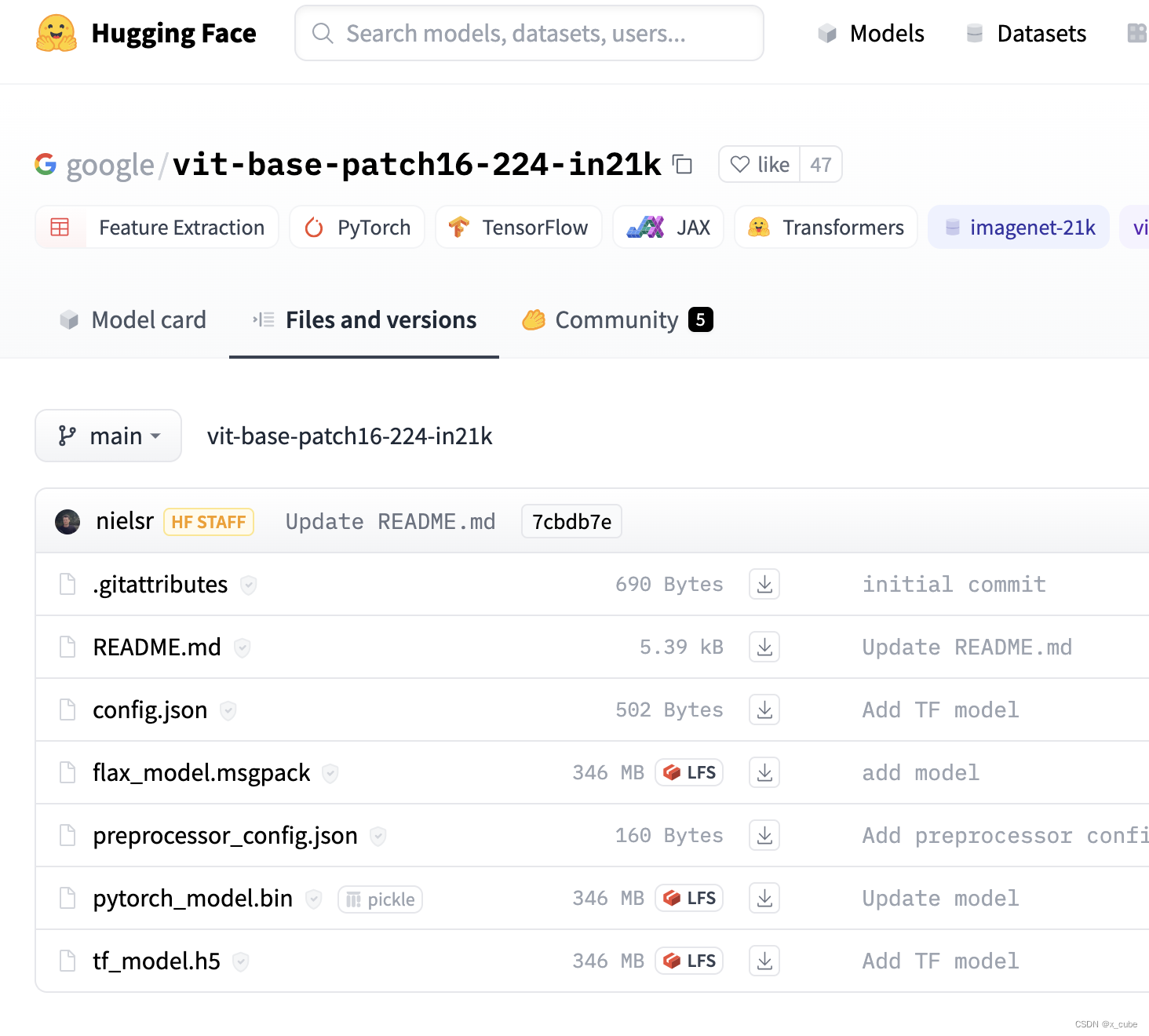Open the tf_model.h5 file
The image size is (1149, 1036).
point(156,961)
